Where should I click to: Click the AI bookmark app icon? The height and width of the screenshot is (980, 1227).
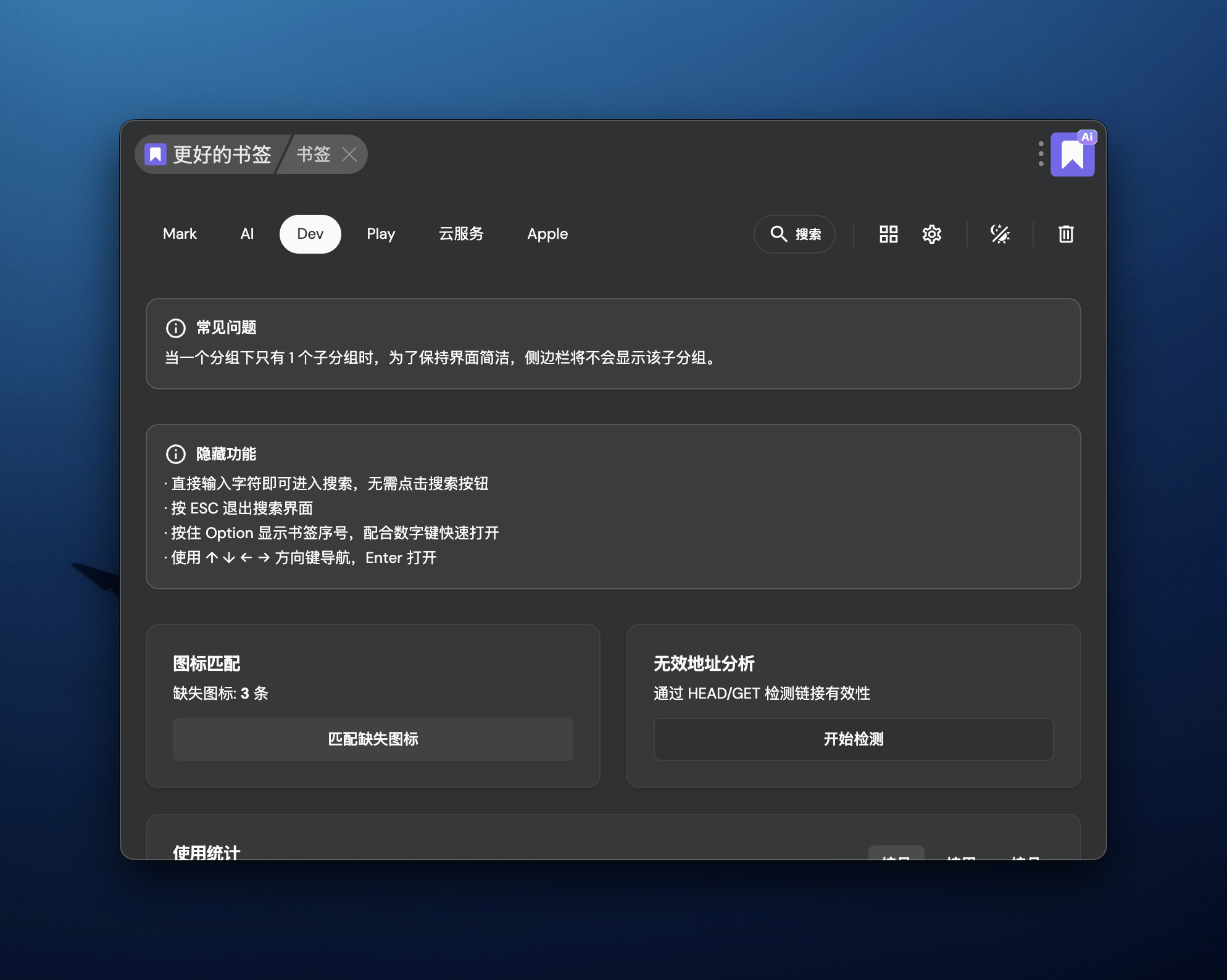point(1073,154)
